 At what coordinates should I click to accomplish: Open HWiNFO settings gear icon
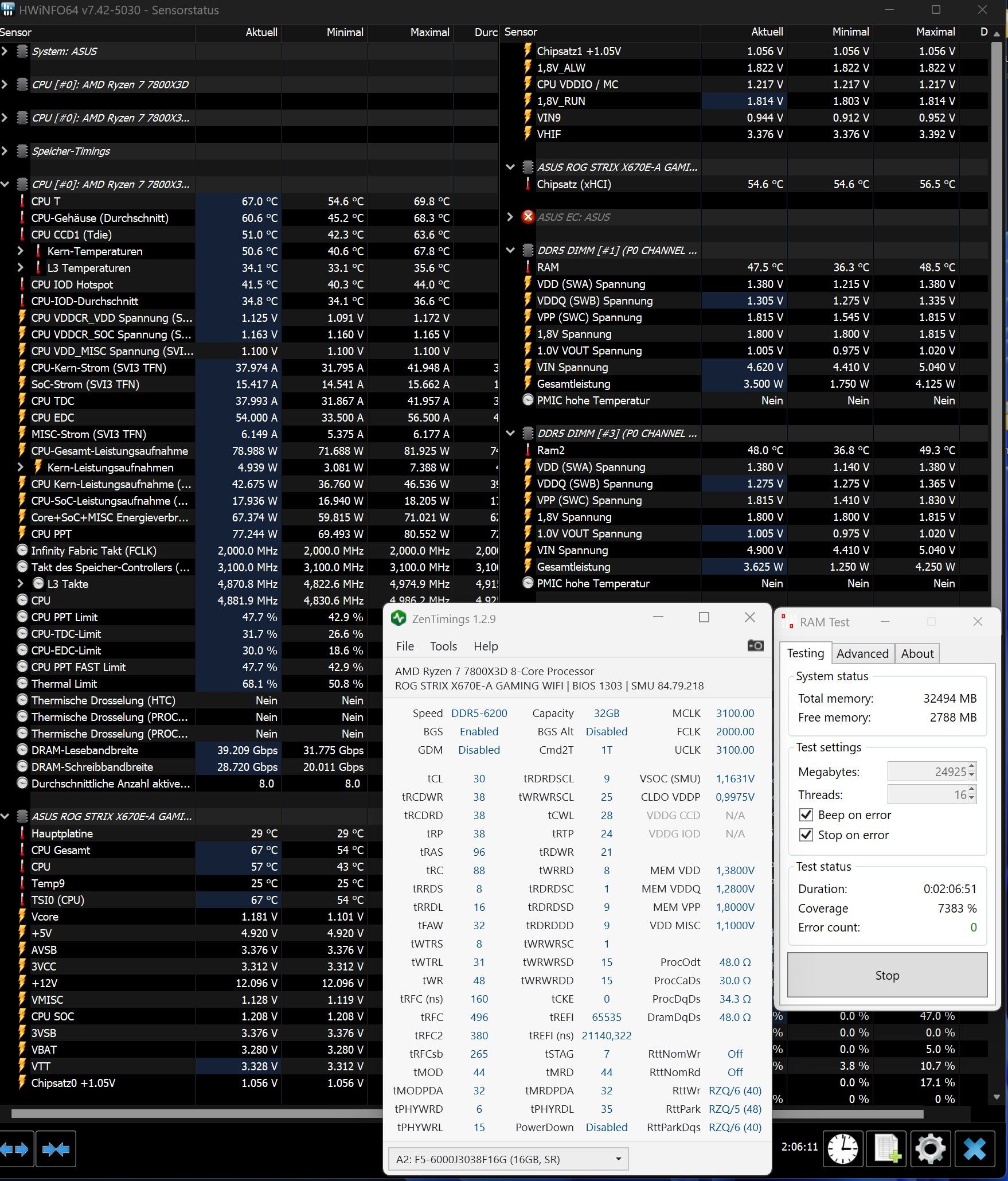tap(930, 1149)
